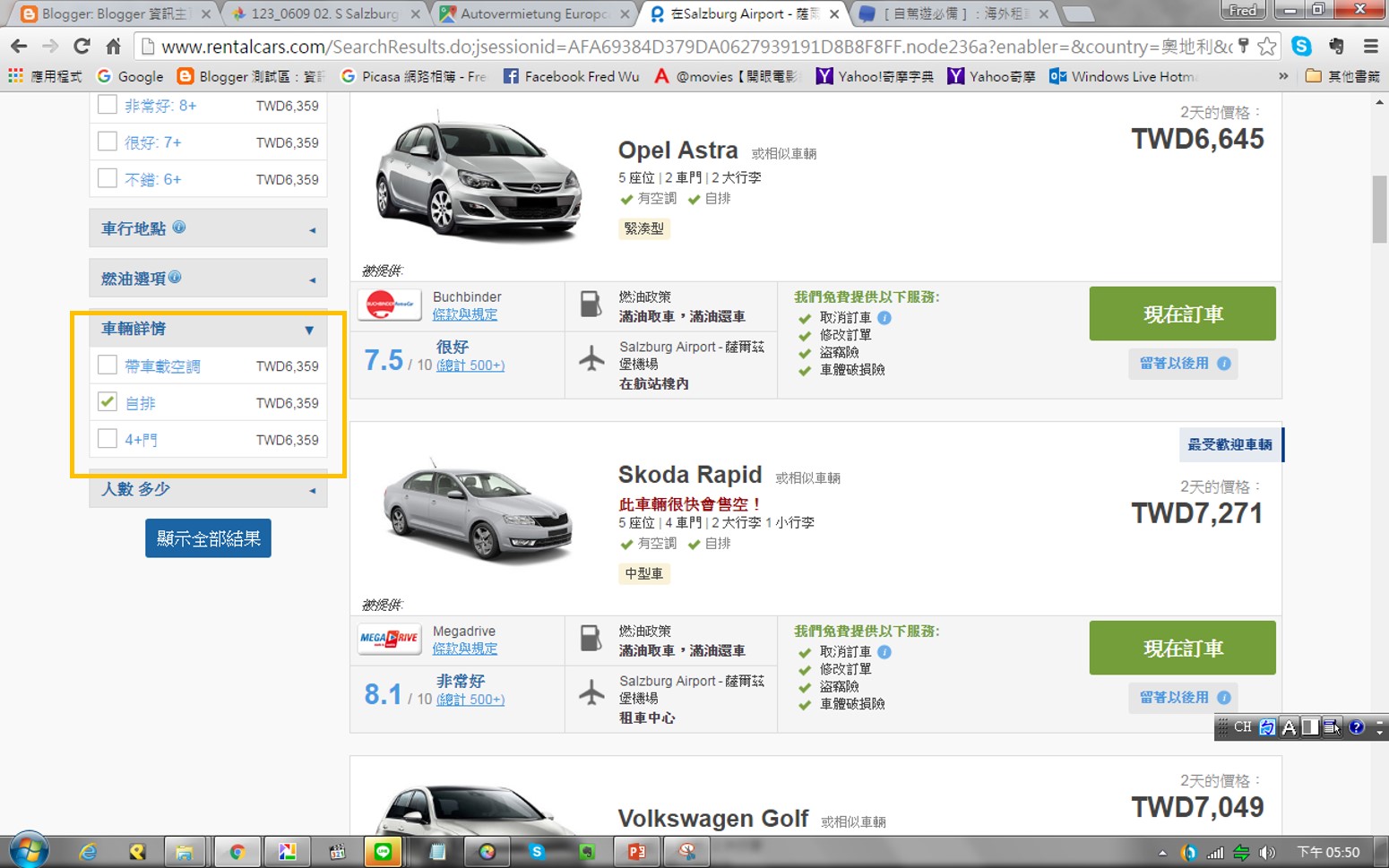The image size is (1389, 868).
Task: Check the 非常好: 8+ rating filter
Action: click(108, 105)
